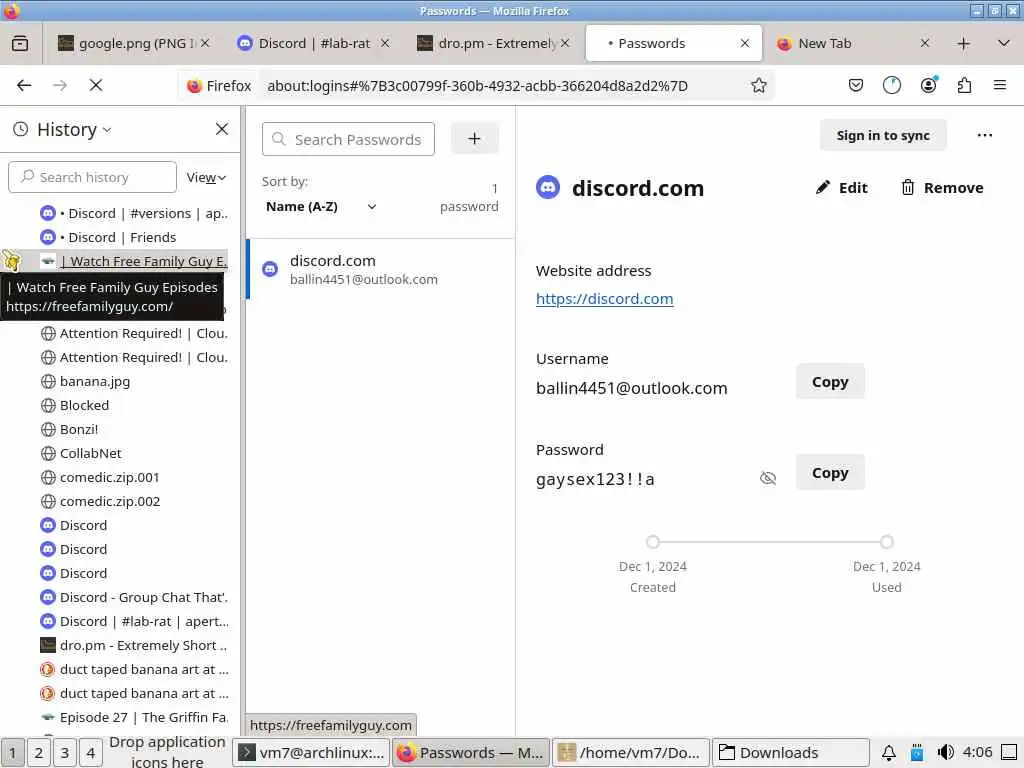Copy the password value

[830, 473]
